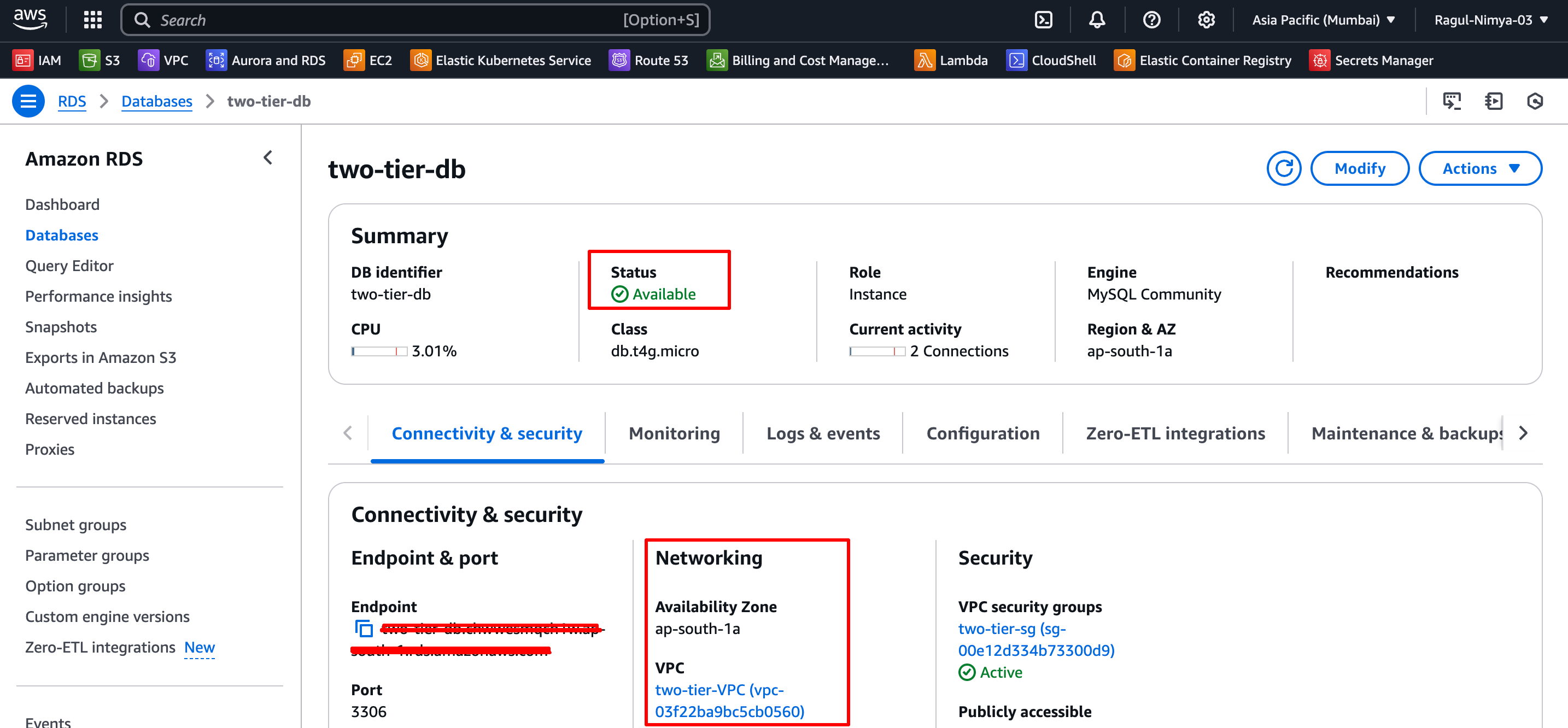Open VPC service shortcut
The width and height of the screenshot is (1568, 728).
point(163,60)
